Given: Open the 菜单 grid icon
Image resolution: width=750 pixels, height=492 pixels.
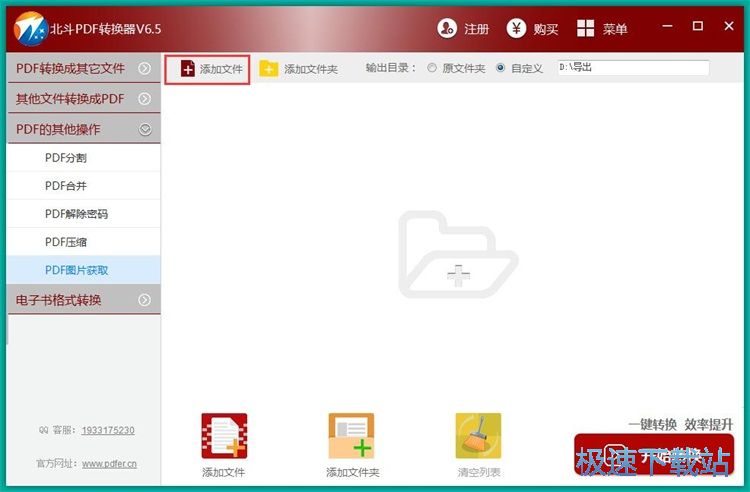Looking at the screenshot, I should point(585,29).
